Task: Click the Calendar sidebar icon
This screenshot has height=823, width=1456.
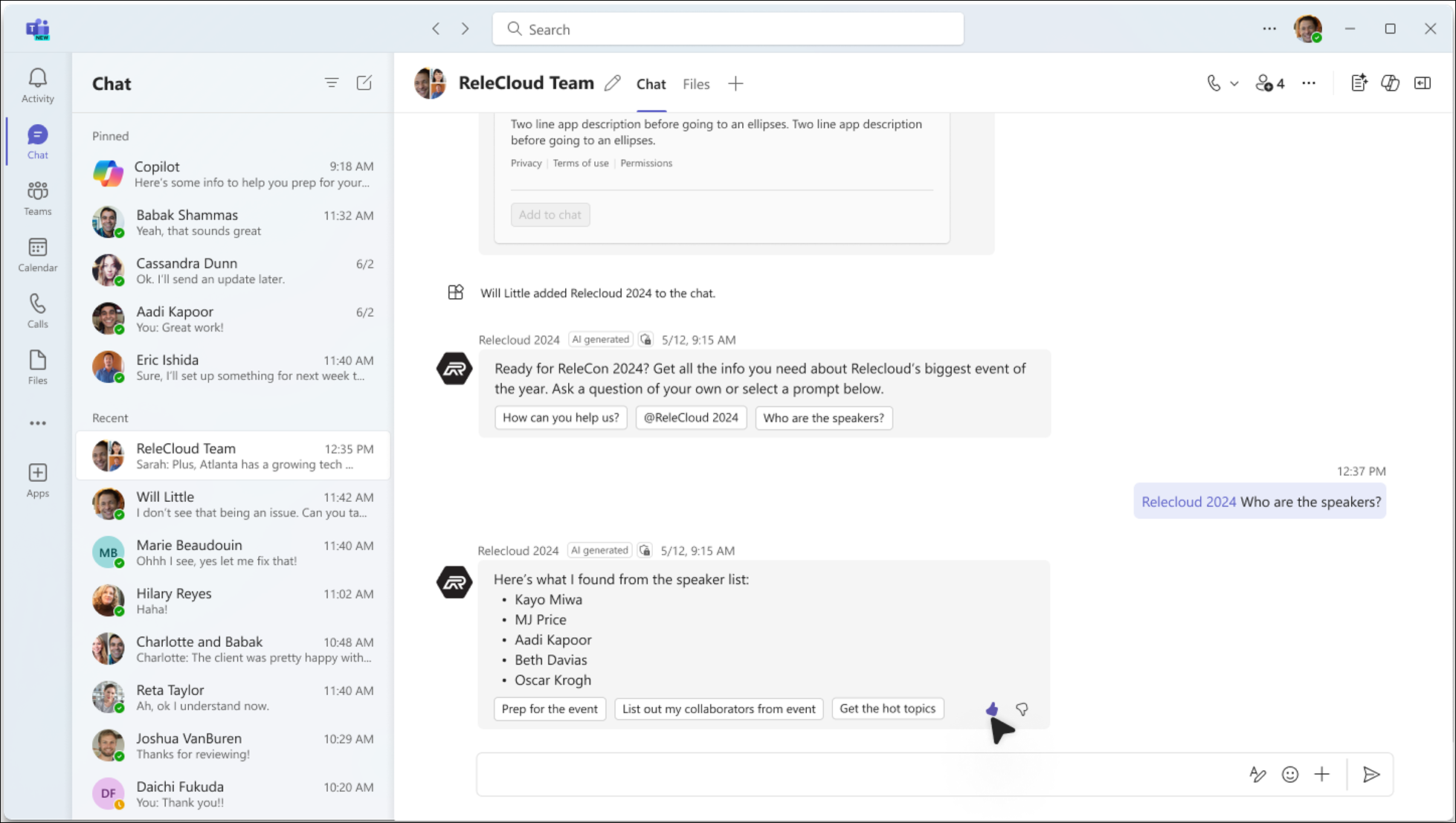Action: coord(37,253)
